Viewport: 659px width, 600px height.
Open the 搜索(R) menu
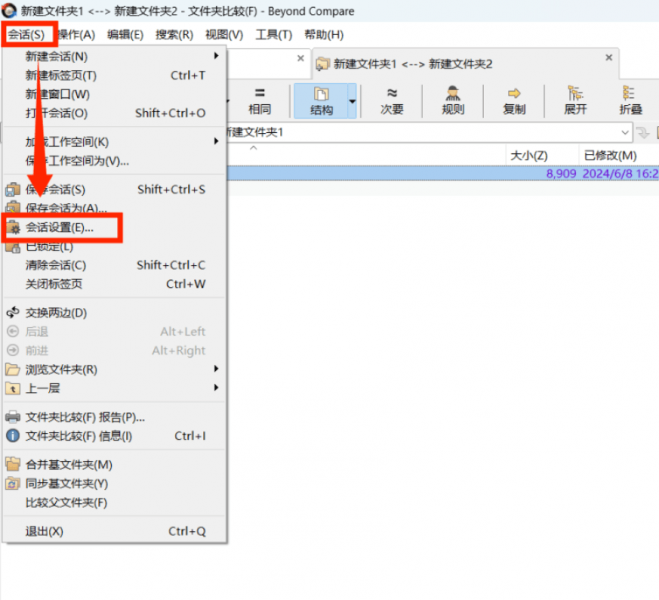point(174,34)
